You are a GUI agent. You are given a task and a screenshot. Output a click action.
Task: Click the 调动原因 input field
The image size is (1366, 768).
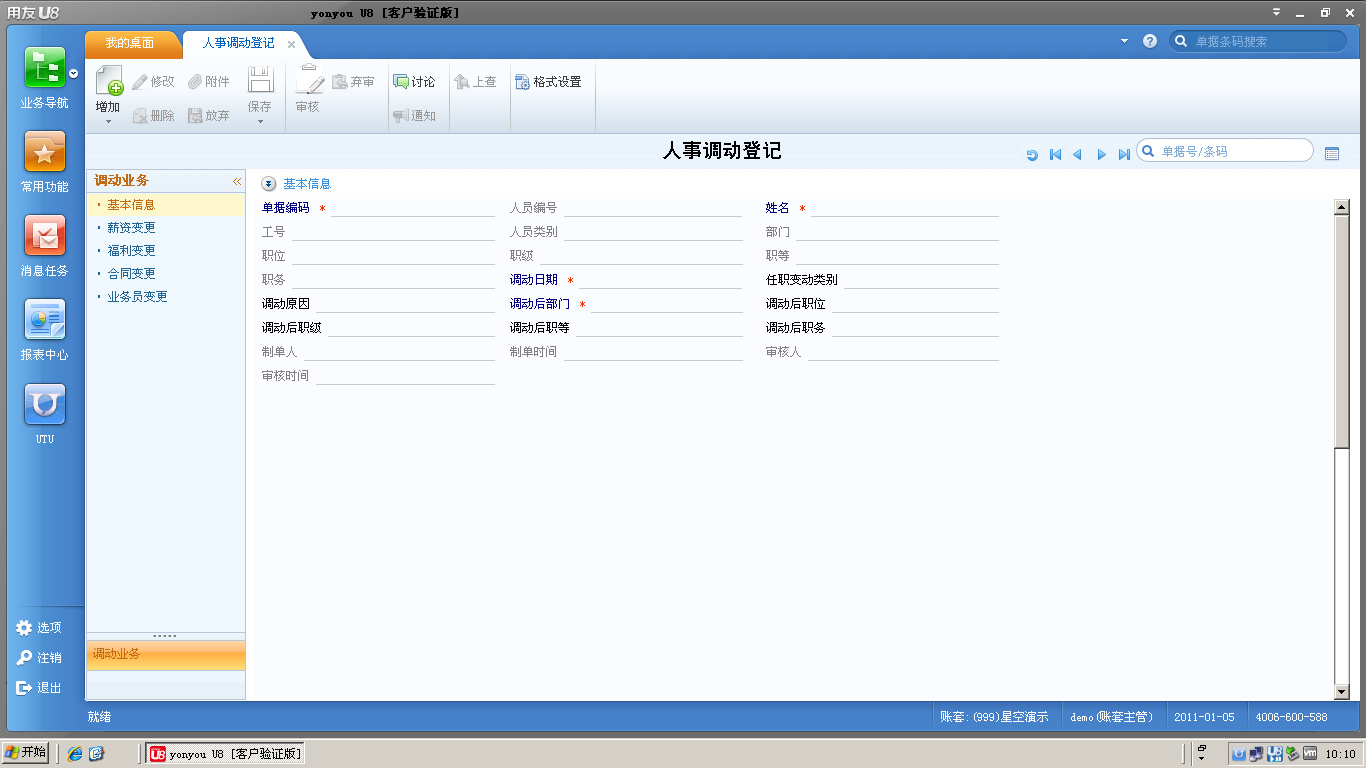click(x=405, y=304)
